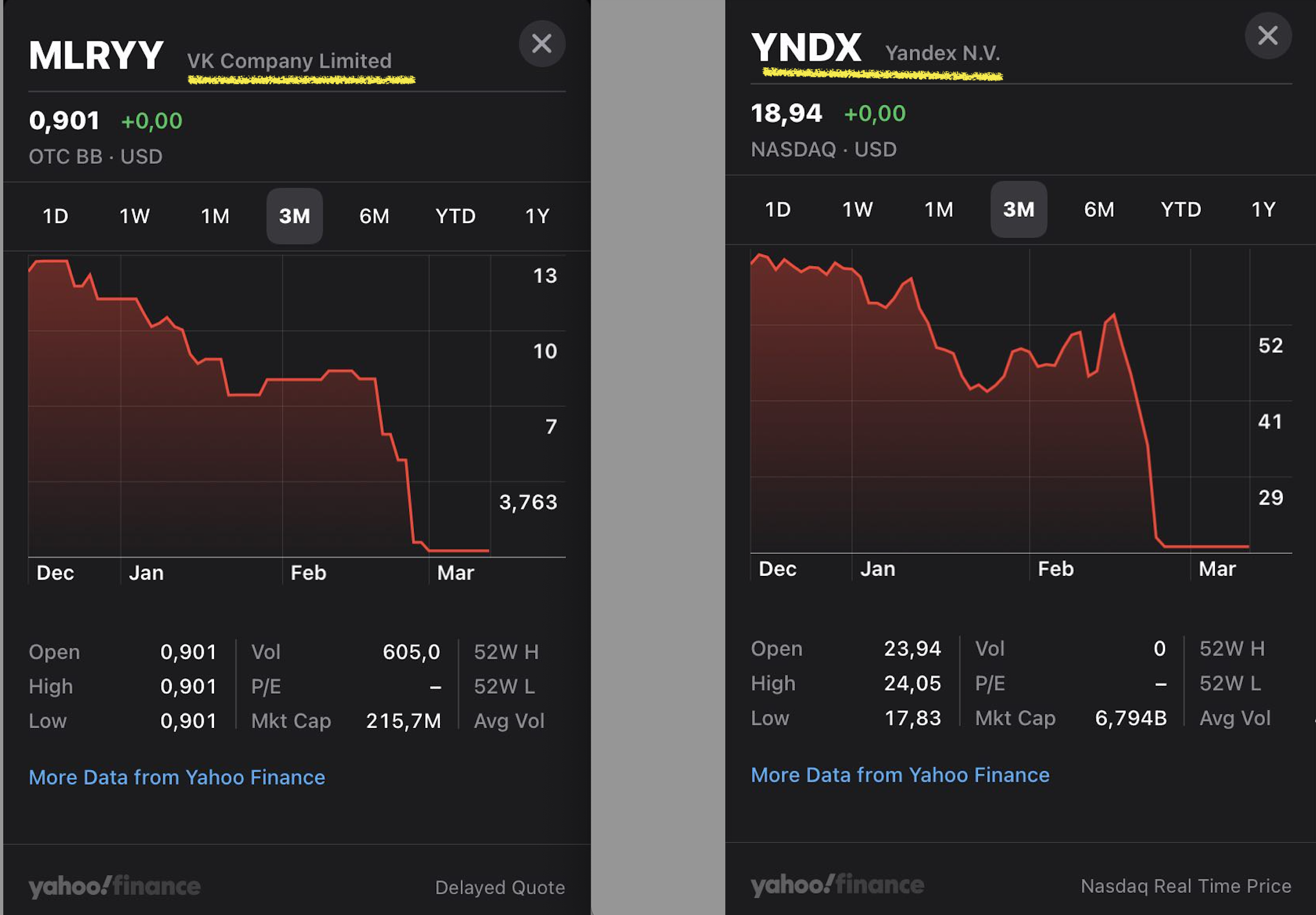
Task: Click the Yahoo Finance logo under YNDX
Action: [x=837, y=885]
